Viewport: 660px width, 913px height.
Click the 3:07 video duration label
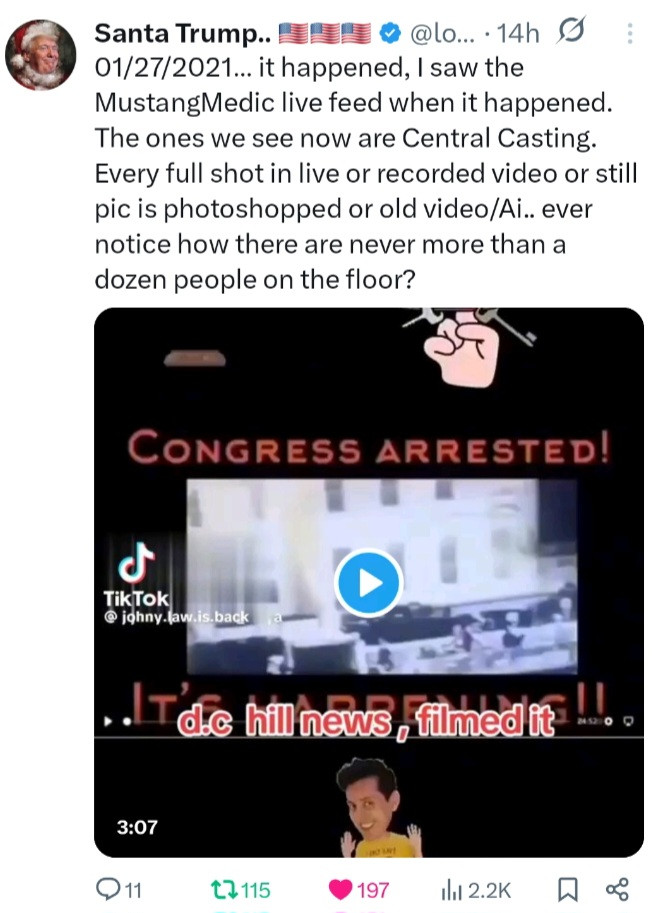point(137,827)
